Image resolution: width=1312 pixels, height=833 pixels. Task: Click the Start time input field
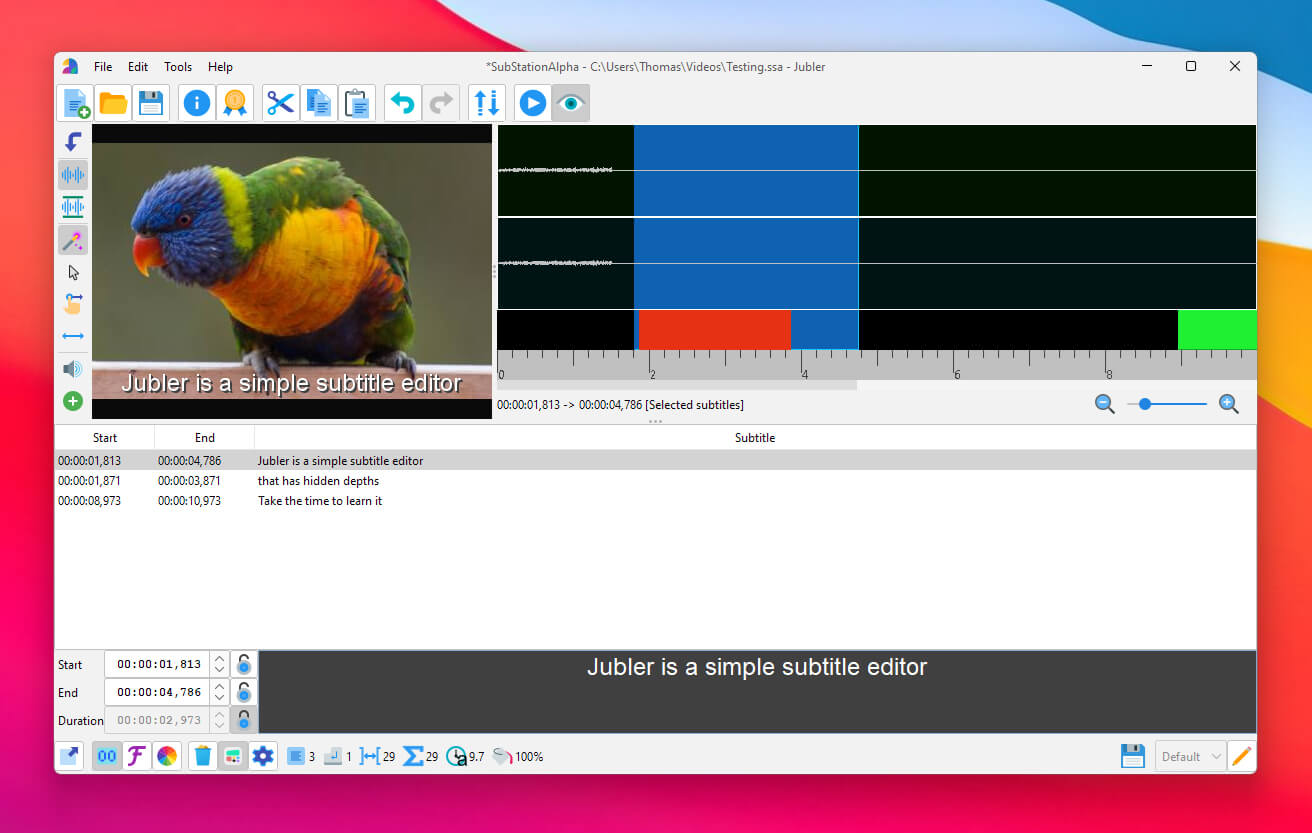(158, 664)
